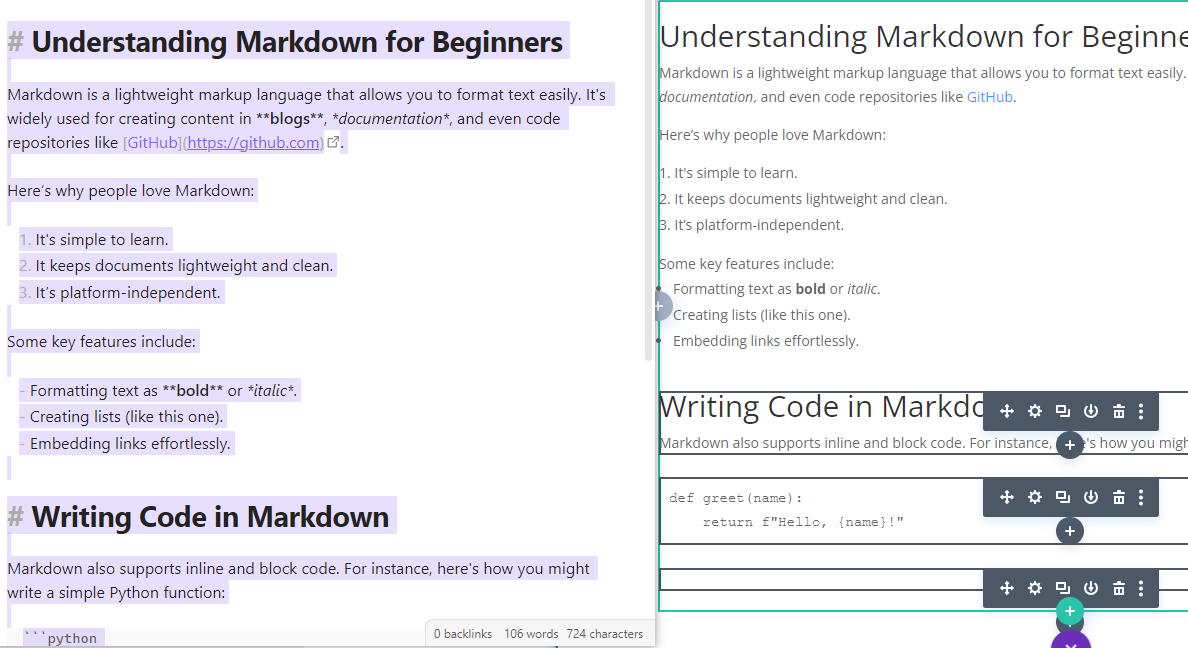The width and height of the screenshot is (1188, 648).
Task: Toggle power icon on def greet code module
Action: pos(1090,497)
